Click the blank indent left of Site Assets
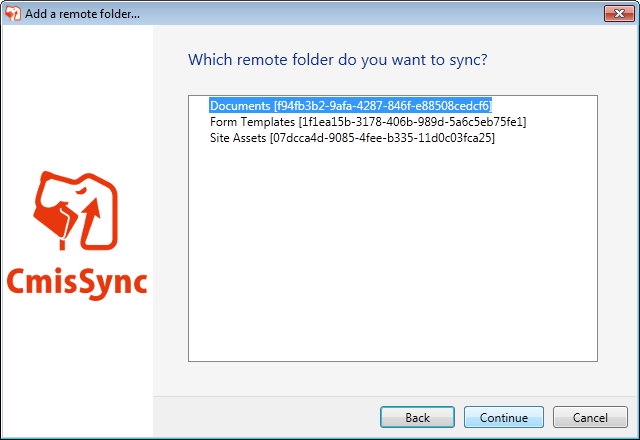 pyautogui.click(x=199, y=137)
